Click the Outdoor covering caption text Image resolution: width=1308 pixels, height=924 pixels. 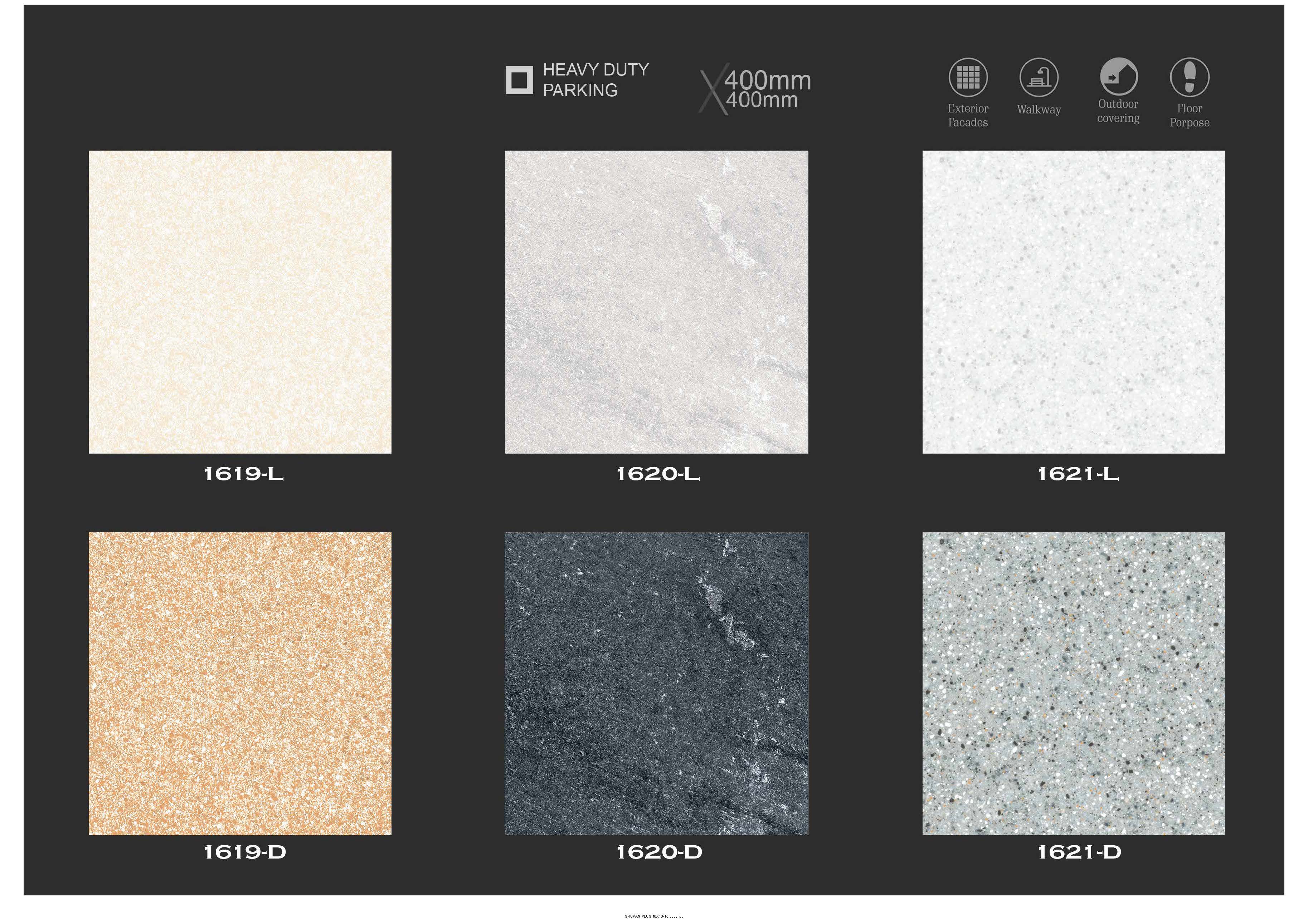tap(1118, 111)
